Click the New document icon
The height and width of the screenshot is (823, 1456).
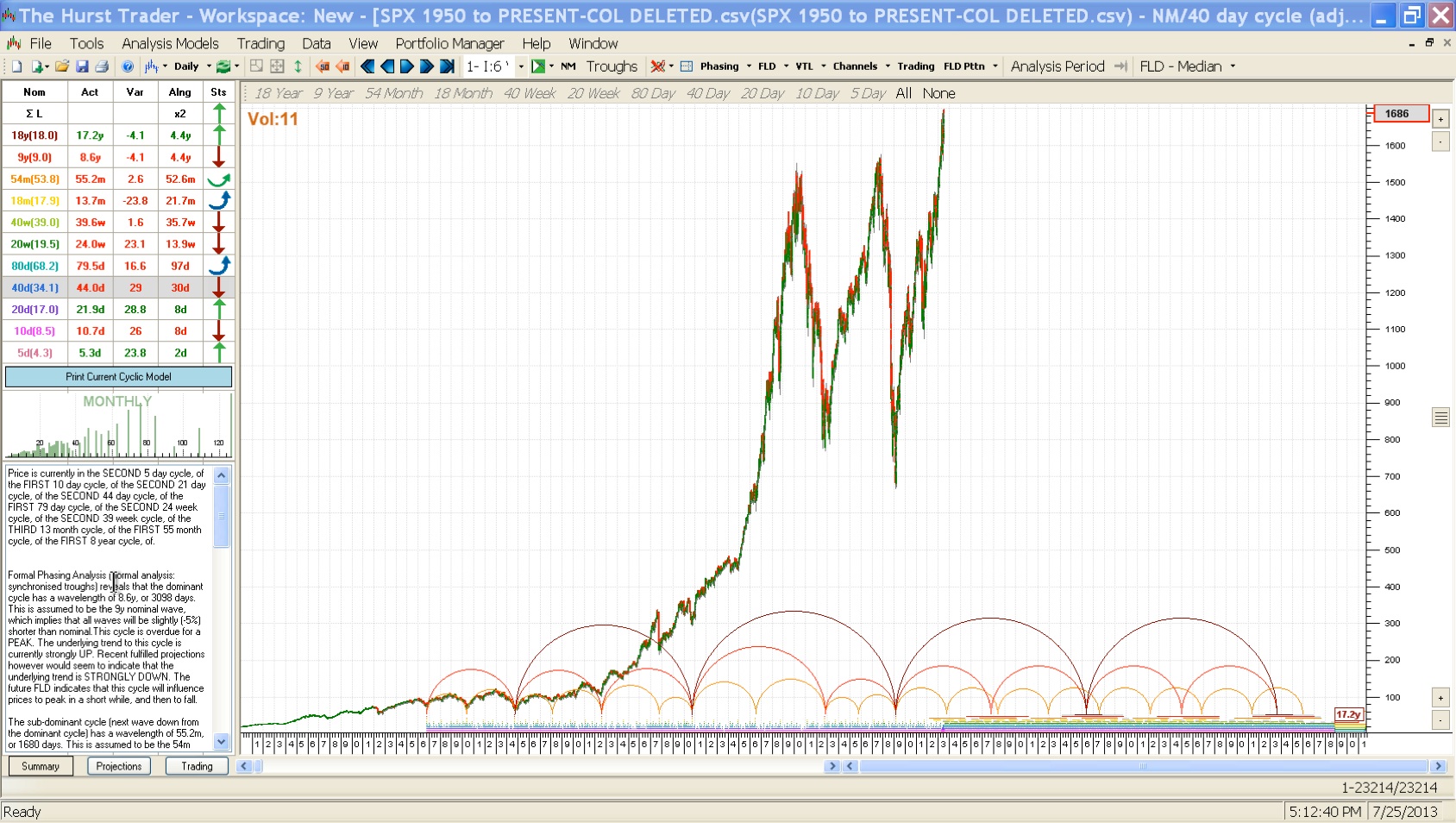[x=16, y=66]
